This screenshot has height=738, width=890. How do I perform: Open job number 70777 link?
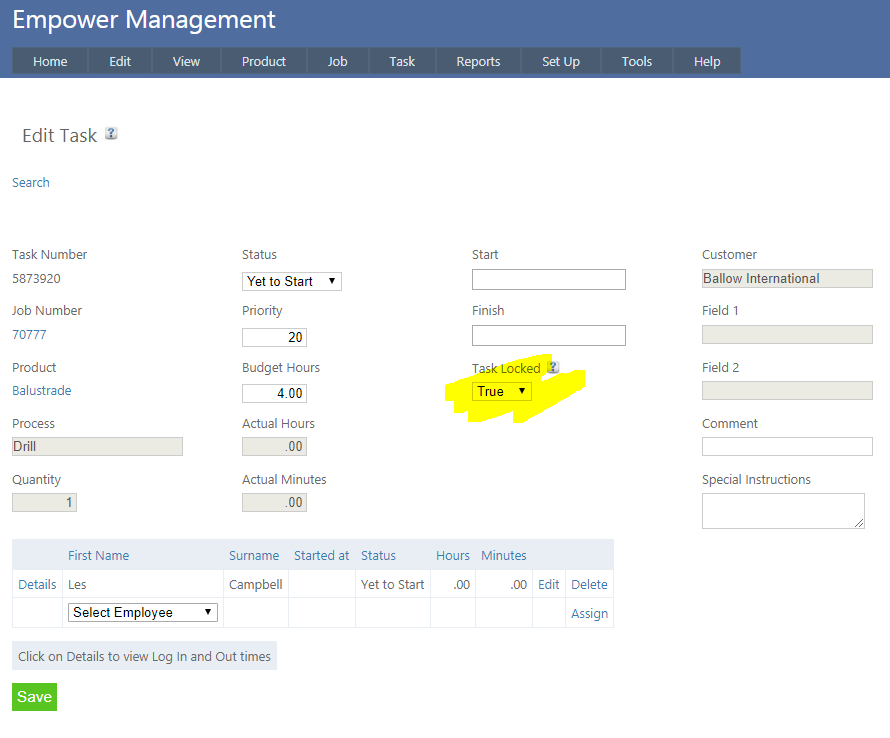coord(29,335)
